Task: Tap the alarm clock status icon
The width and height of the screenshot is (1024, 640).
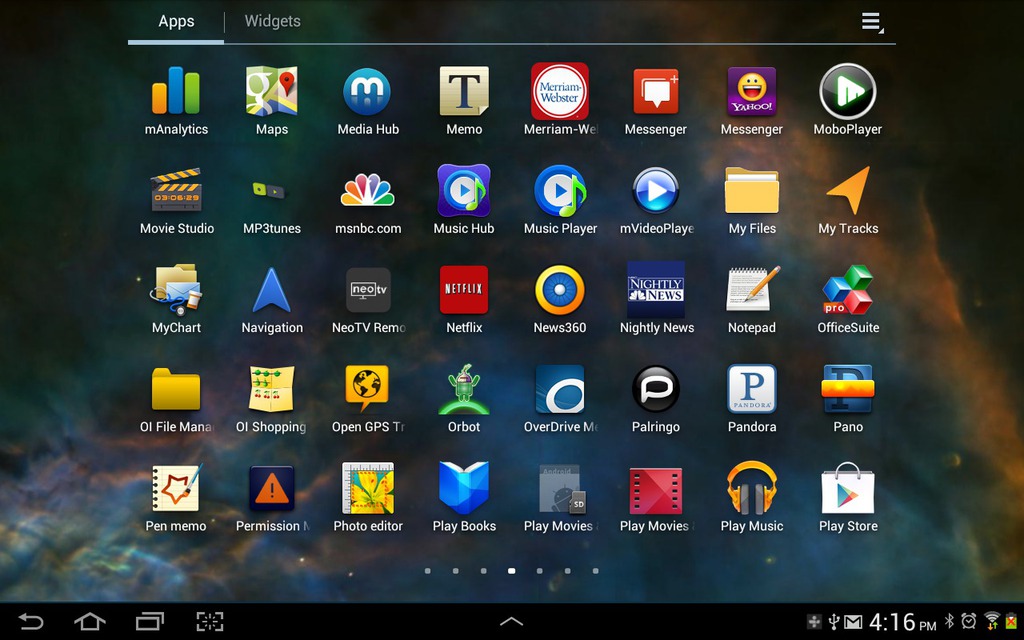Action: [x=969, y=621]
